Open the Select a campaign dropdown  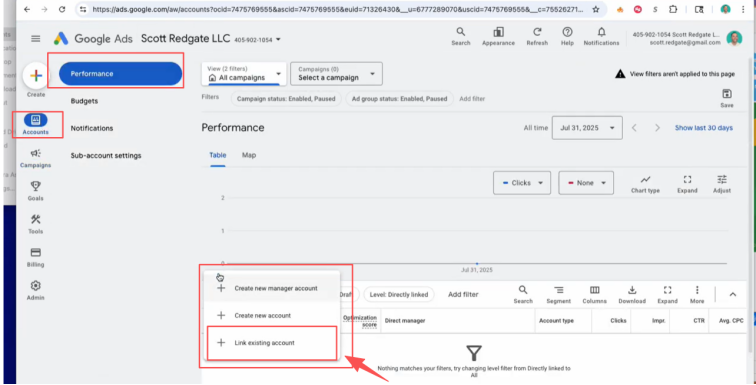tap(336, 74)
